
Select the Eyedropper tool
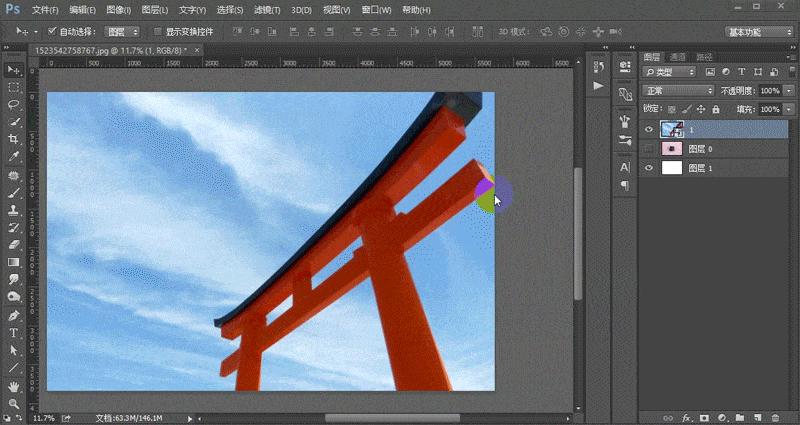[x=14, y=157]
